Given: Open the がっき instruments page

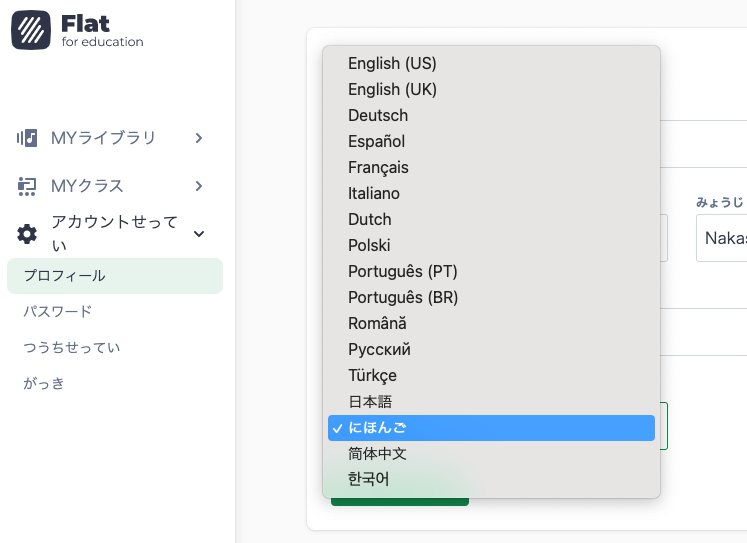Looking at the screenshot, I should tap(44, 384).
